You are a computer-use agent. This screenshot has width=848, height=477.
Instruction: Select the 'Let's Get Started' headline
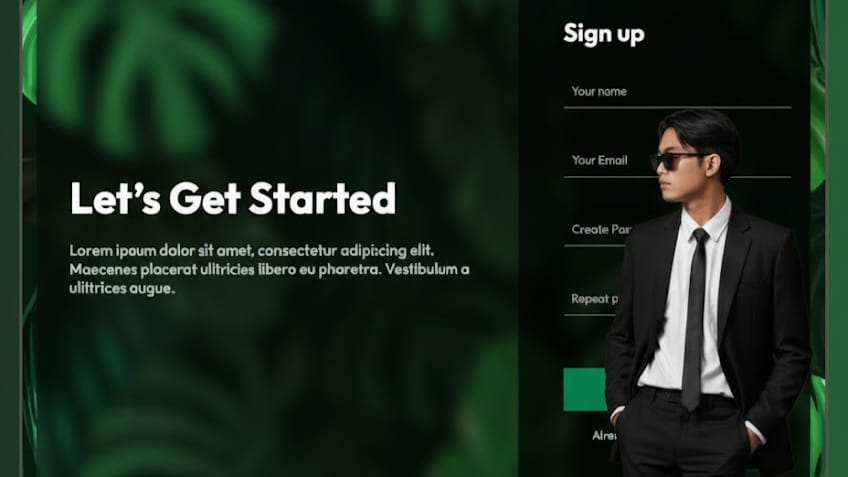pyautogui.click(x=233, y=198)
